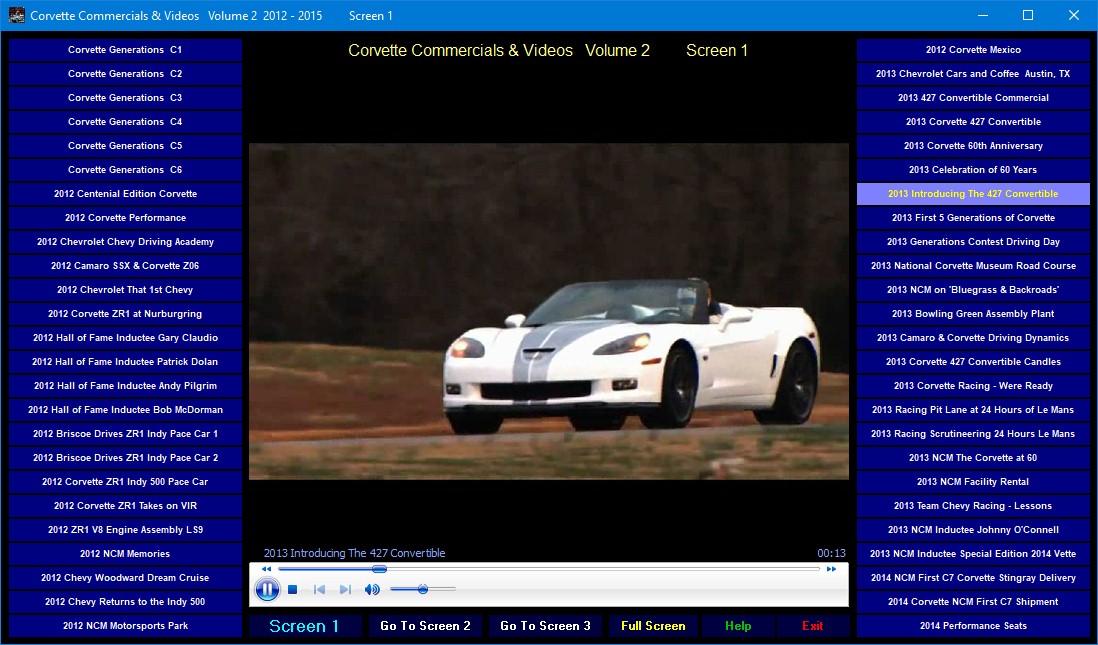Select 2012 Centenial Edition Corvette
Image resolution: width=1098 pixels, height=645 pixels.
[125, 194]
